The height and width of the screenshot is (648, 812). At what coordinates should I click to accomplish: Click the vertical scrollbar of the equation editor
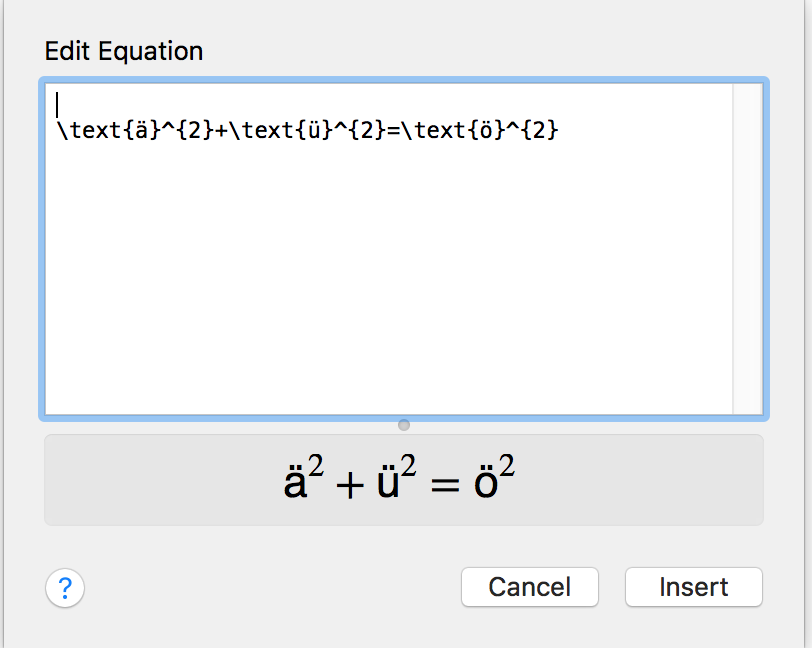coord(748,248)
